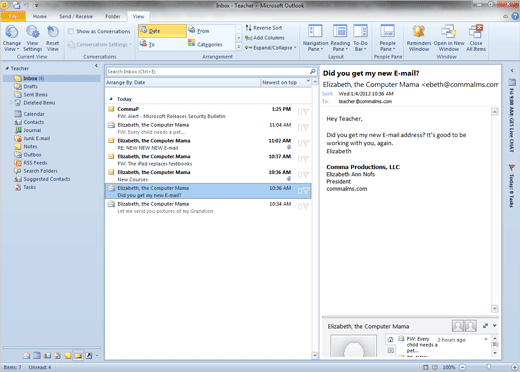The width and height of the screenshot is (520, 372).
Task: Flag the 'Let me send you pictures' message
Action: 305,207
